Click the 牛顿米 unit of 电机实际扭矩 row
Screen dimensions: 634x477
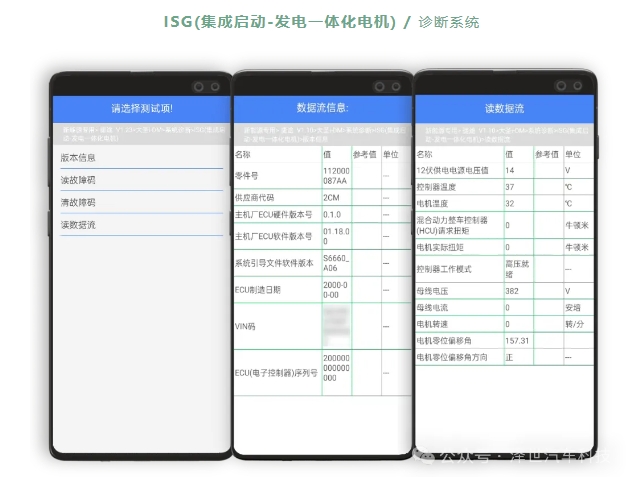click(577, 247)
